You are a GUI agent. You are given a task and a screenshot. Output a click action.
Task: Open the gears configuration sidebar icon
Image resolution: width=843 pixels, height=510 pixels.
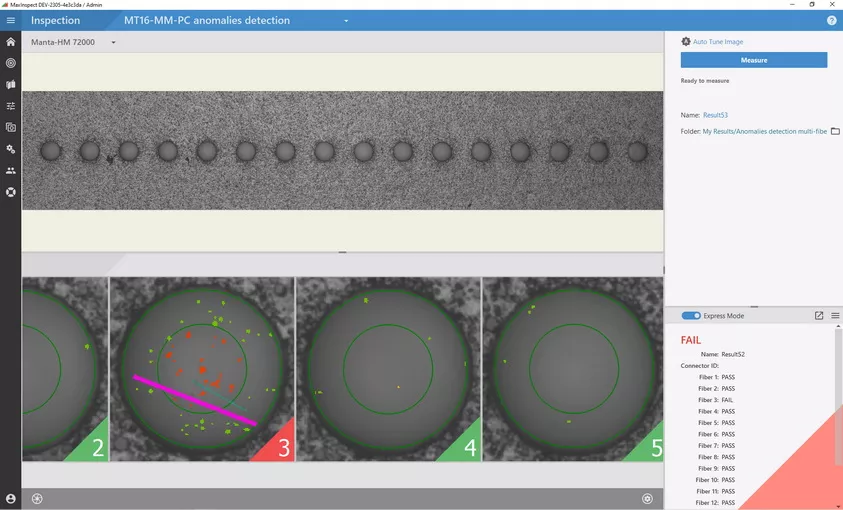pos(10,149)
